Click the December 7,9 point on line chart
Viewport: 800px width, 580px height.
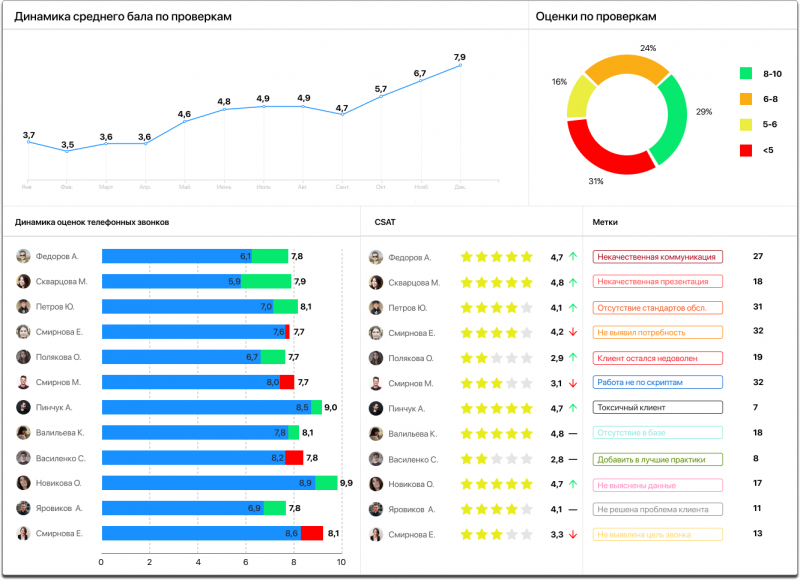coord(460,66)
